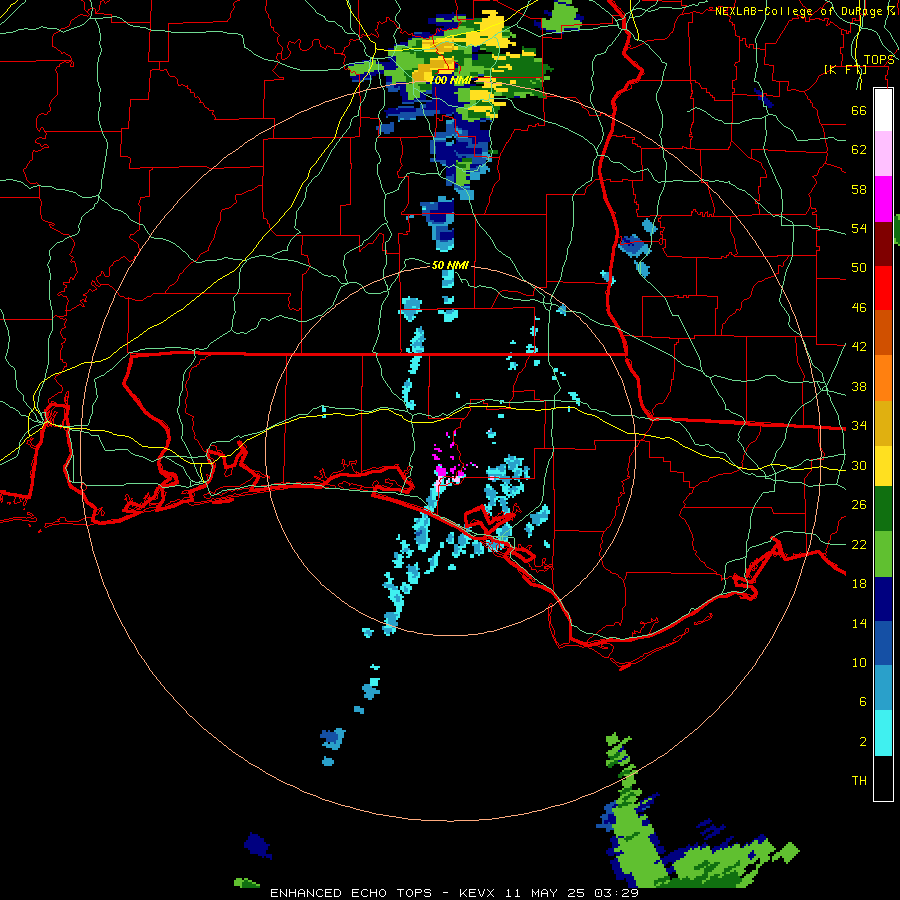Click the gold legend swatch near 34
Screen dimensions: 900x900
pos(883,422)
